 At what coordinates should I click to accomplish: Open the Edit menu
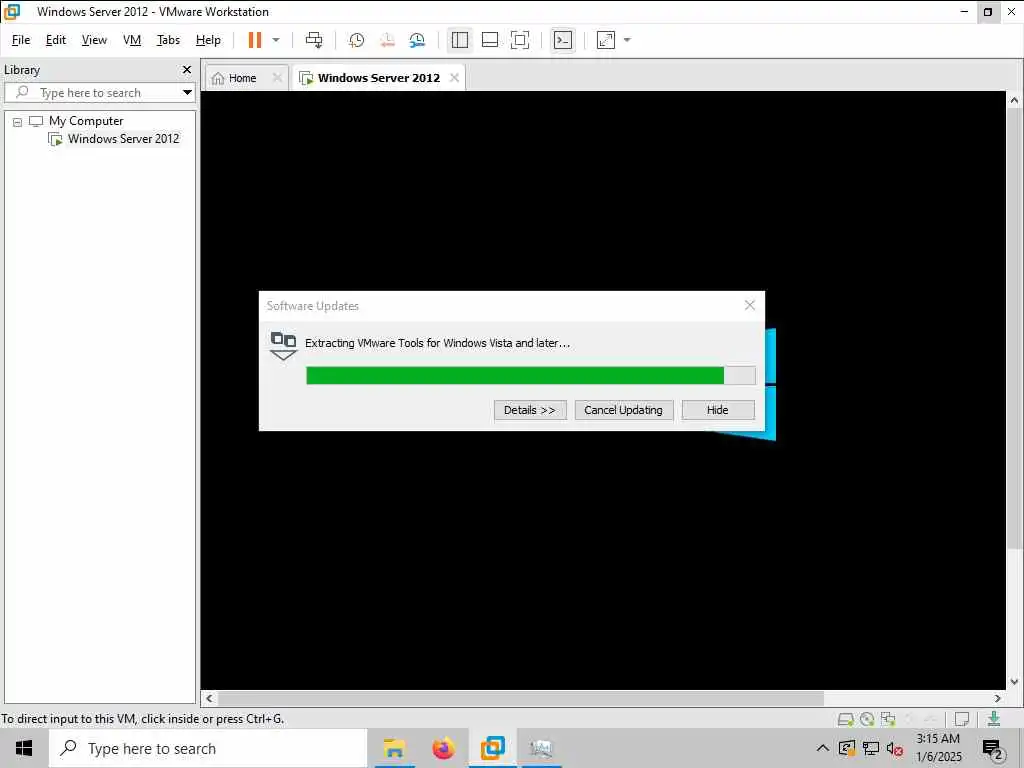coord(56,40)
